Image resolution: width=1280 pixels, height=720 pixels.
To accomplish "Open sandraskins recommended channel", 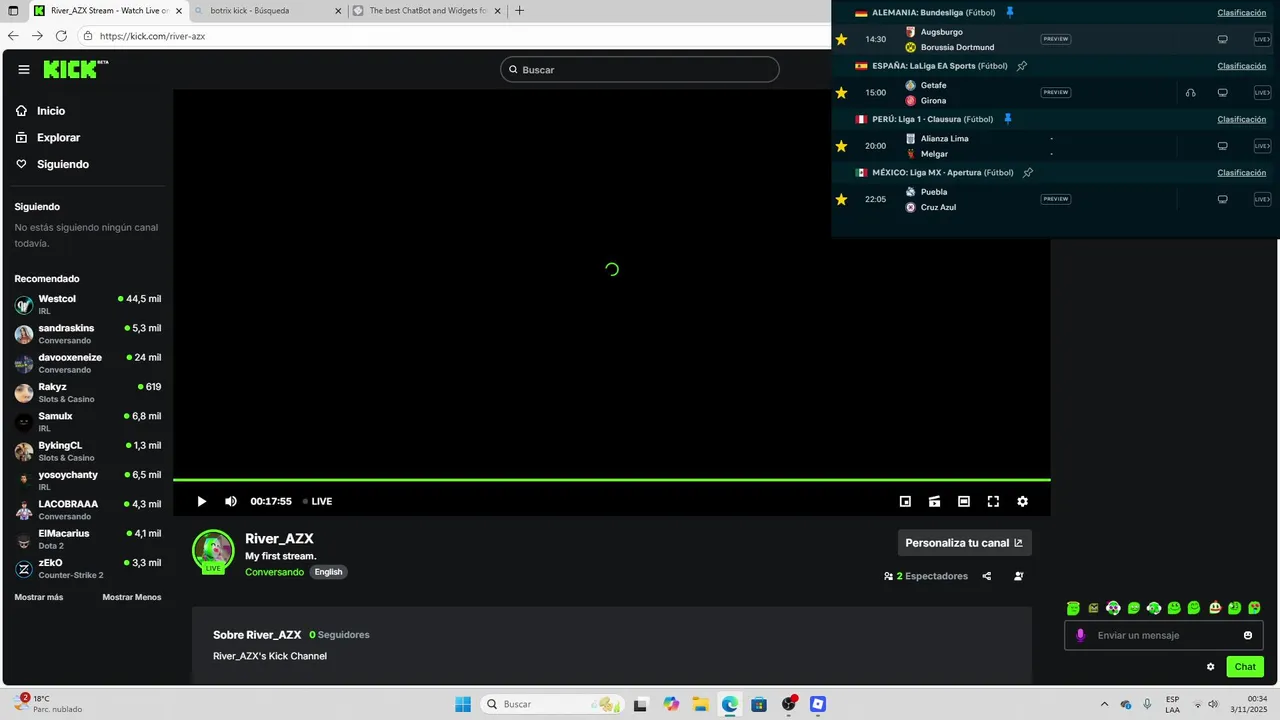I will [88, 334].
